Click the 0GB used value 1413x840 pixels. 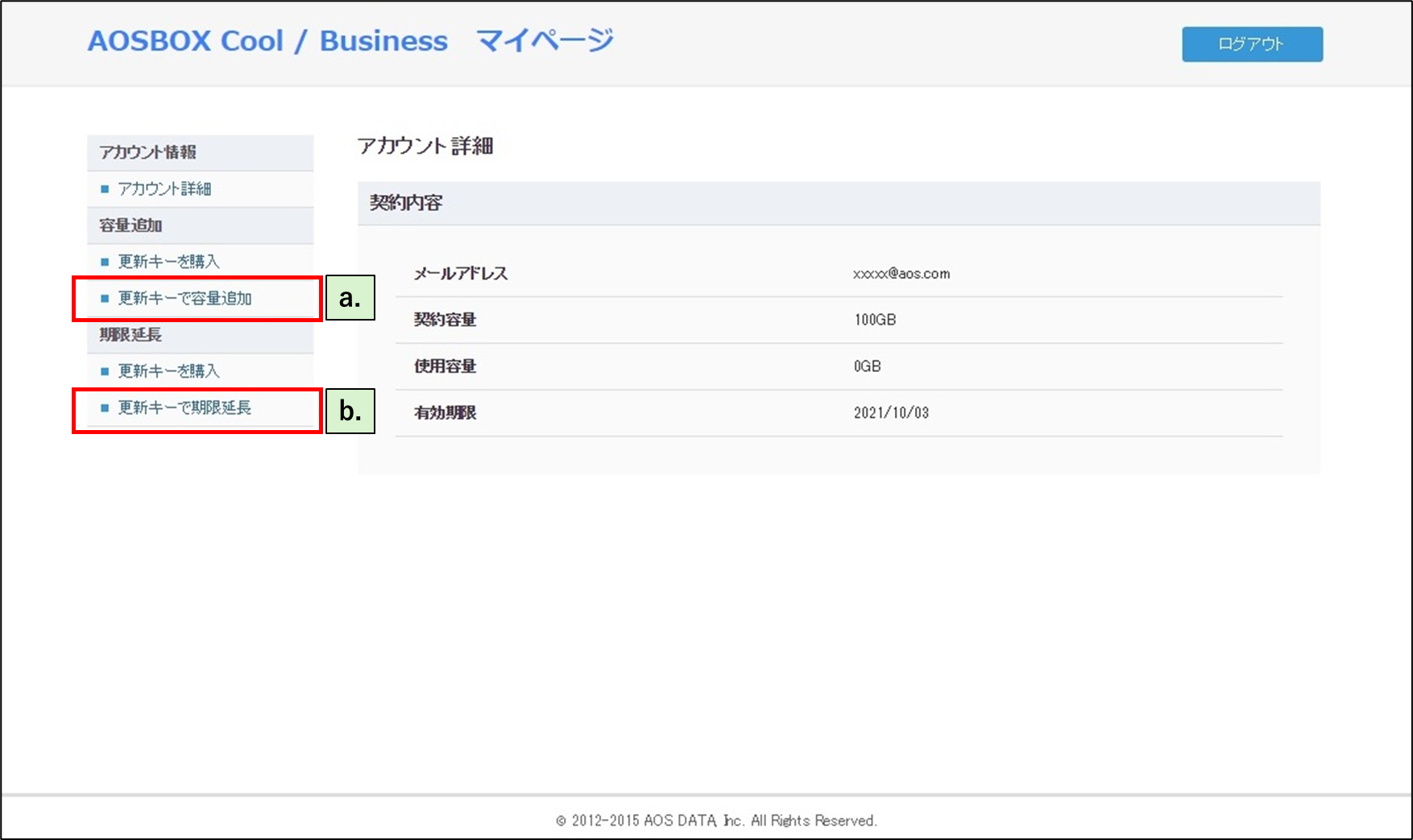(868, 366)
